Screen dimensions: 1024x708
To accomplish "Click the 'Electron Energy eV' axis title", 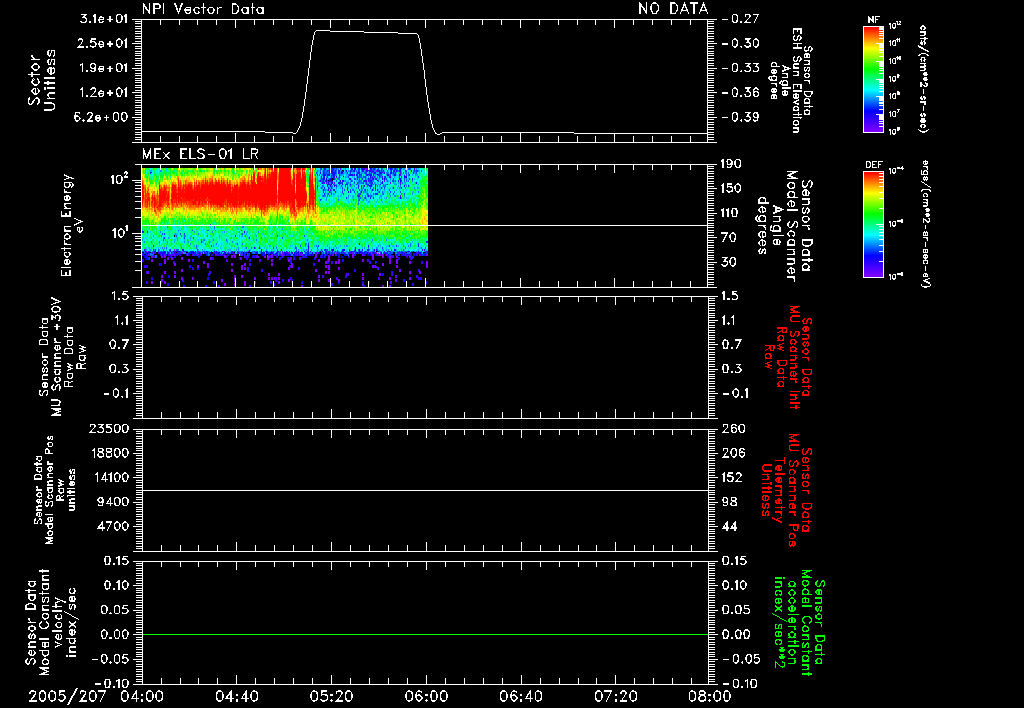I will 71,225.
